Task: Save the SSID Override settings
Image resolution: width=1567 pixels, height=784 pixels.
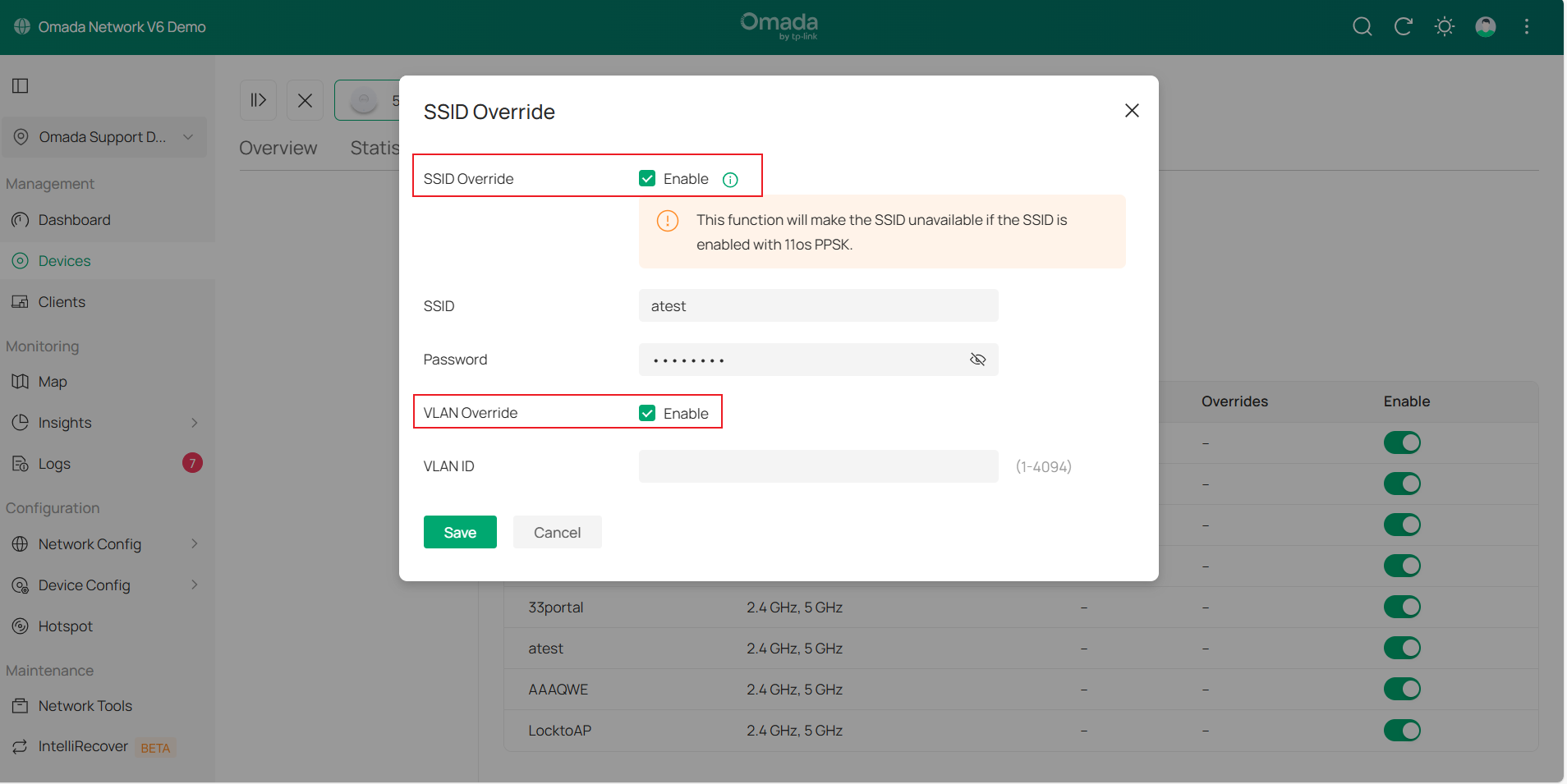Action: (460, 531)
